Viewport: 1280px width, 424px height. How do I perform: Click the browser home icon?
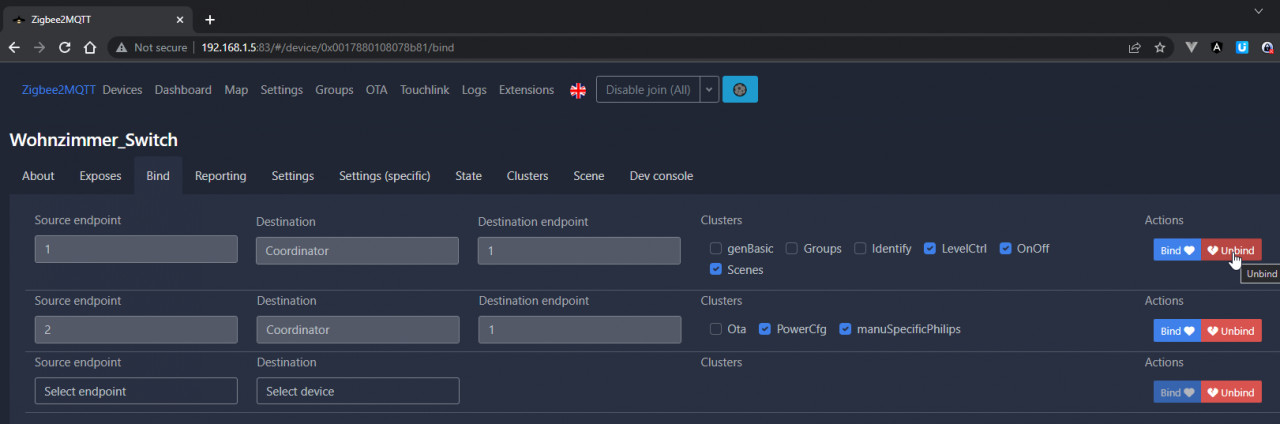point(89,47)
